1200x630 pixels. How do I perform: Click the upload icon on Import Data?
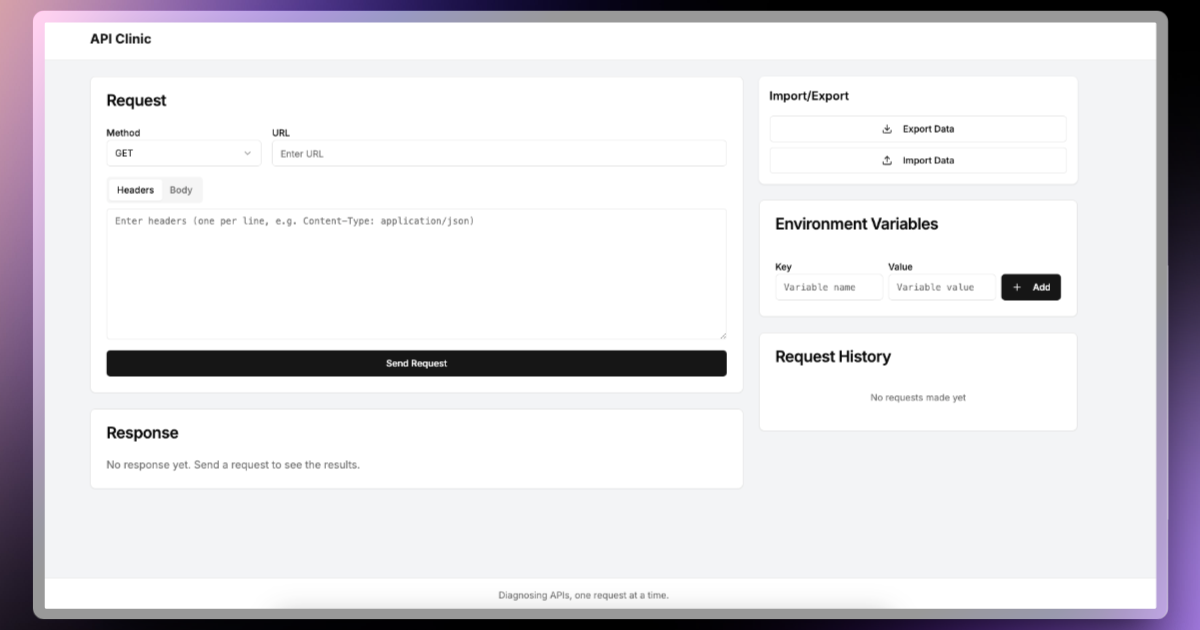(885, 159)
